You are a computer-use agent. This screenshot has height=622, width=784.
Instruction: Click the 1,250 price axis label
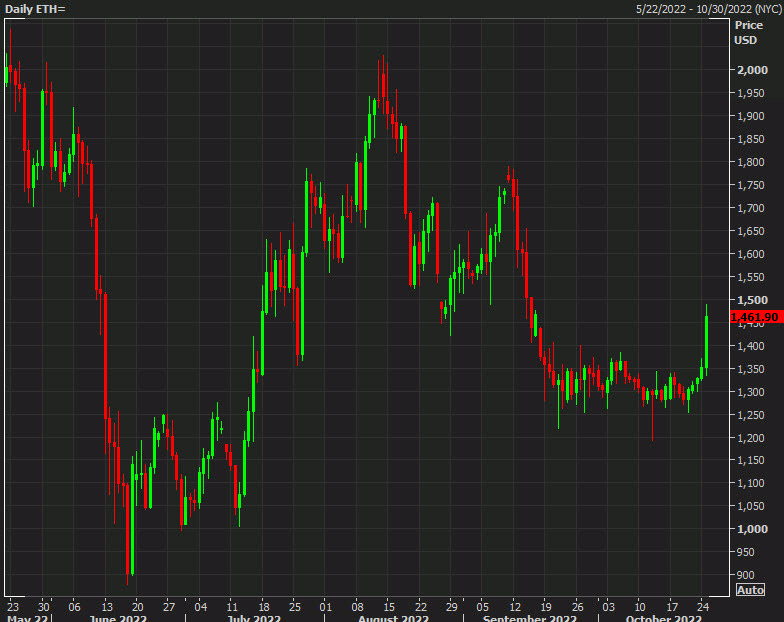pyautogui.click(x=751, y=414)
